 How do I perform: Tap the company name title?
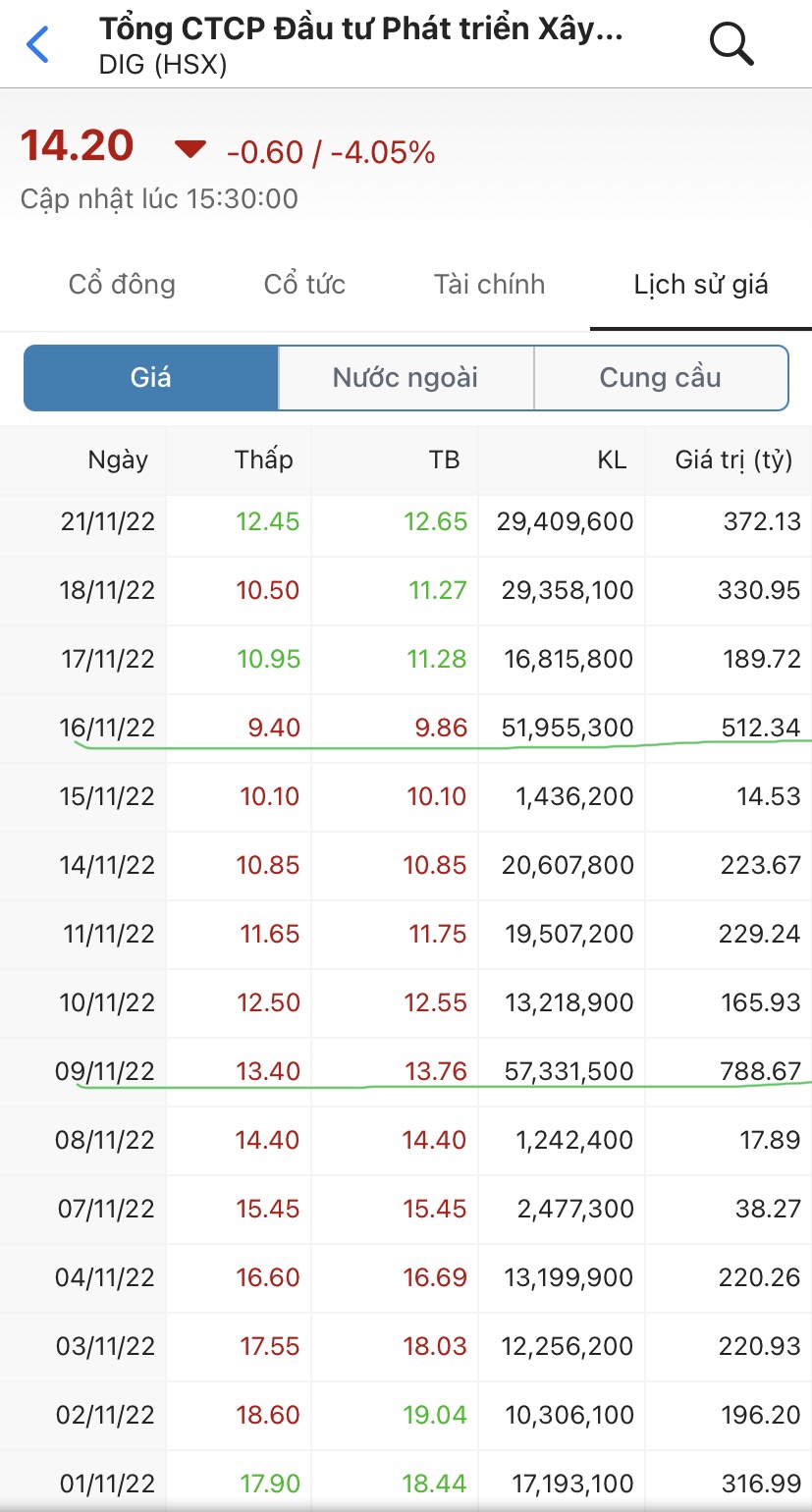click(360, 29)
